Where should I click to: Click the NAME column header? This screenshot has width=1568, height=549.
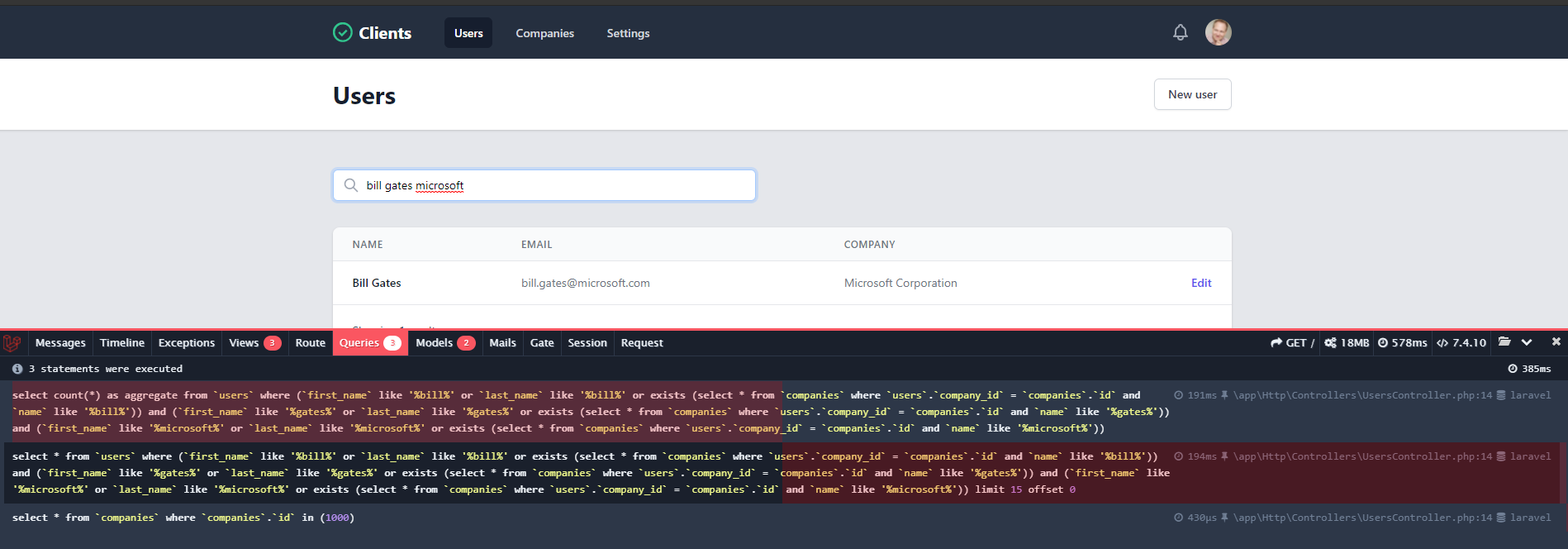click(x=368, y=245)
